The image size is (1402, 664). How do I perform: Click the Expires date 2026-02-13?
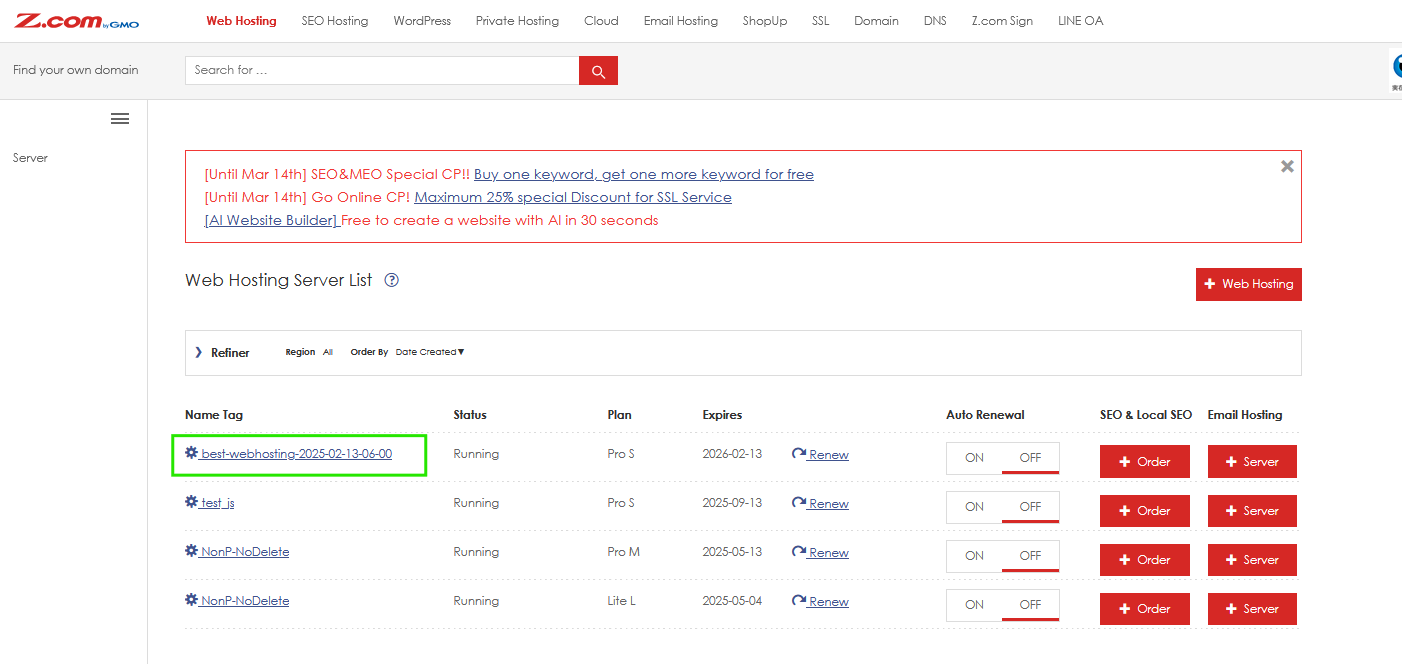tap(732, 454)
